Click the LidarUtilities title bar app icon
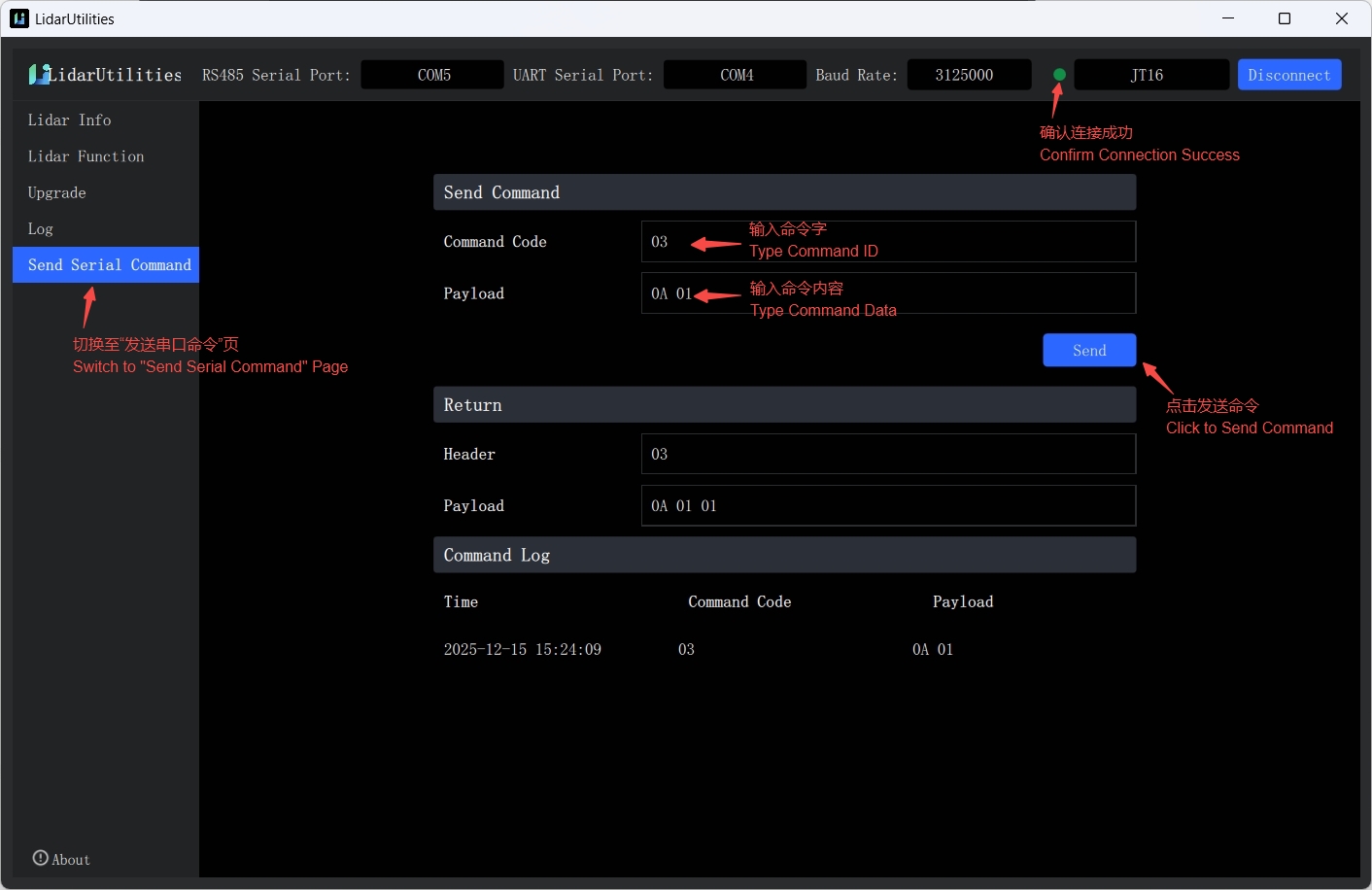Image resolution: width=1372 pixels, height=890 pixels. 18,17
